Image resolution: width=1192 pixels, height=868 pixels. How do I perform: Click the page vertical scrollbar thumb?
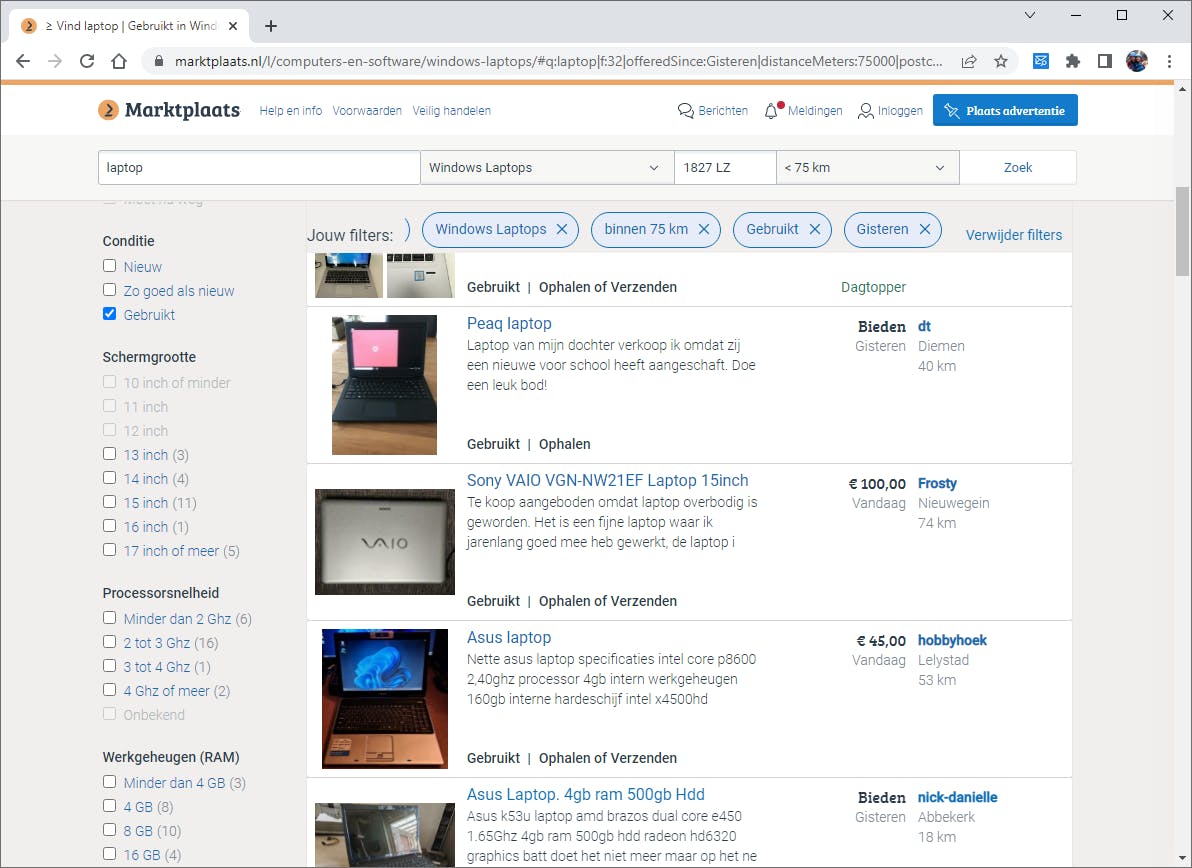tap(1181, 231)
